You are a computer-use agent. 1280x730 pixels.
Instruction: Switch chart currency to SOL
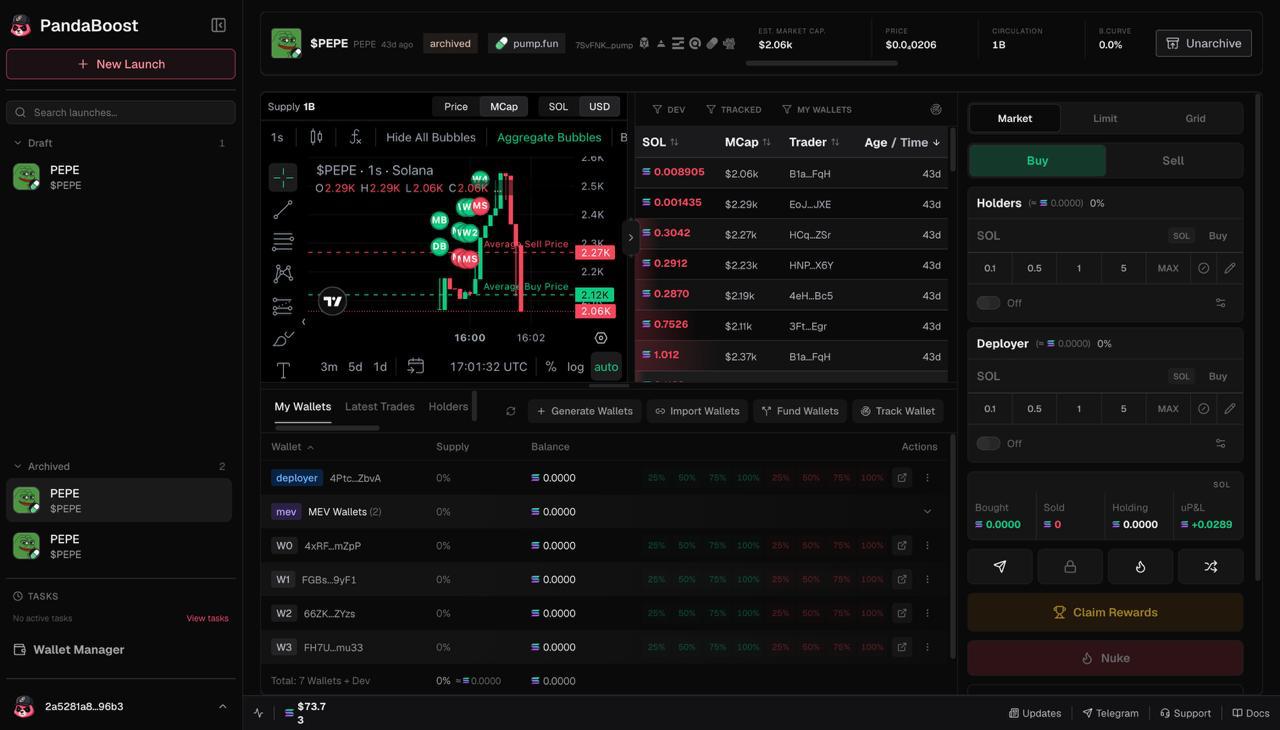[x=558, y=107]
